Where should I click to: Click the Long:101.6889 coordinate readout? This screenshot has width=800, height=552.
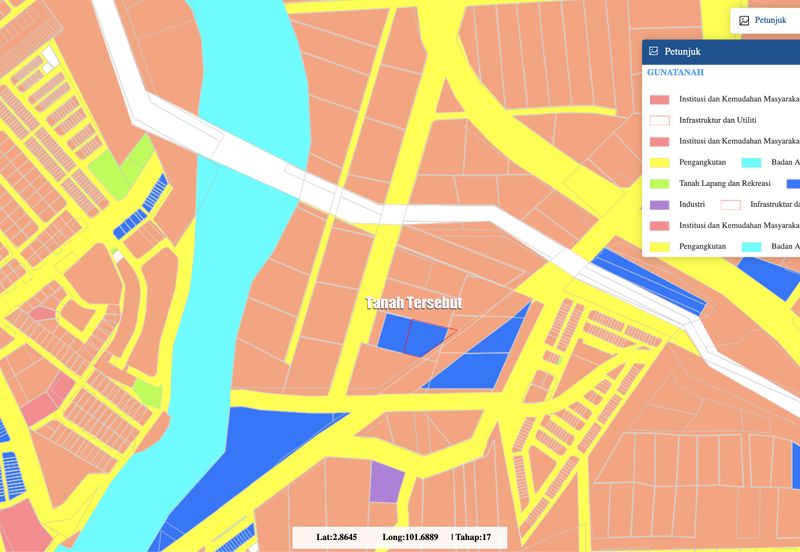click(x=410, y=537)
